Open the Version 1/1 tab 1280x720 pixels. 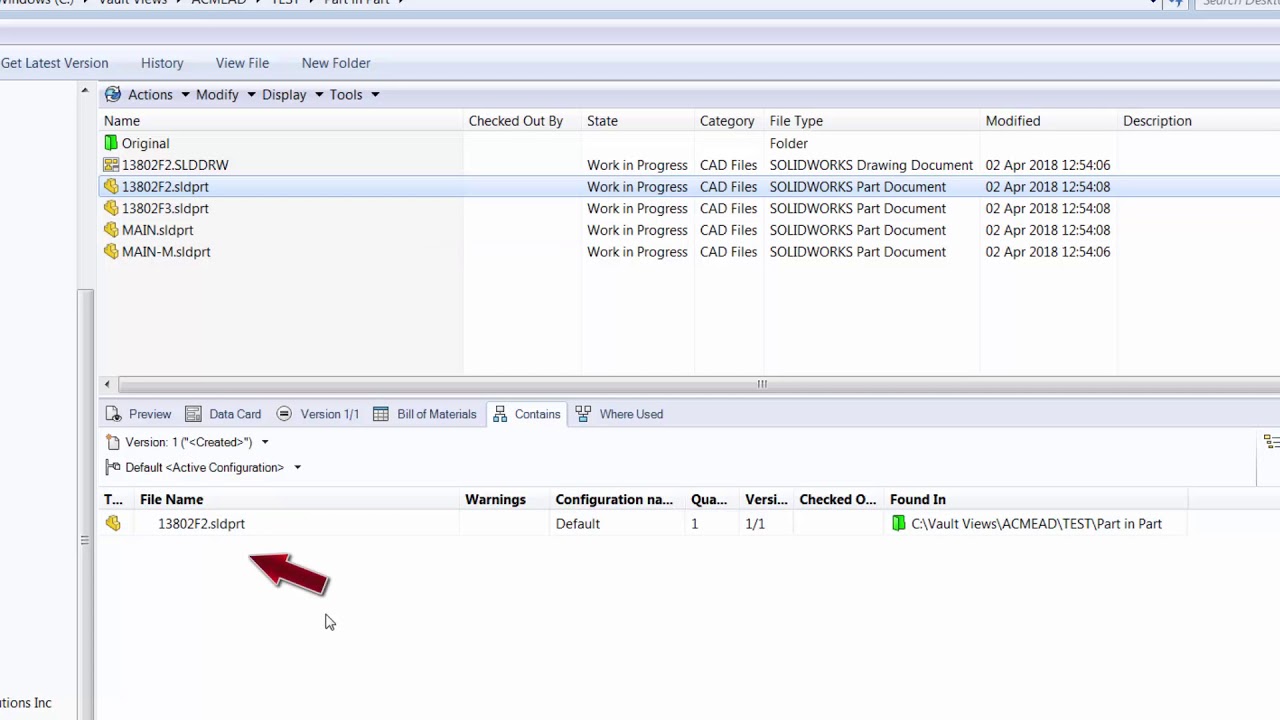317,414
